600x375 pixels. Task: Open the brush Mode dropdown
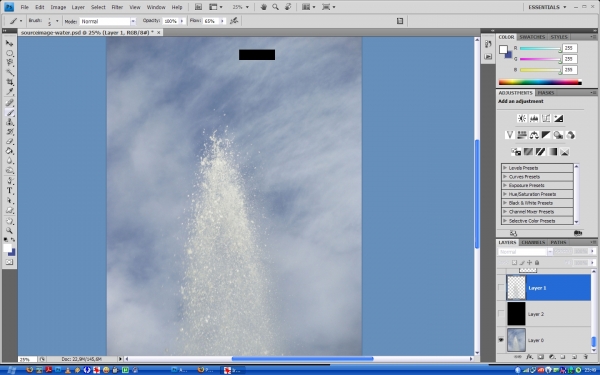click(108, 21)
